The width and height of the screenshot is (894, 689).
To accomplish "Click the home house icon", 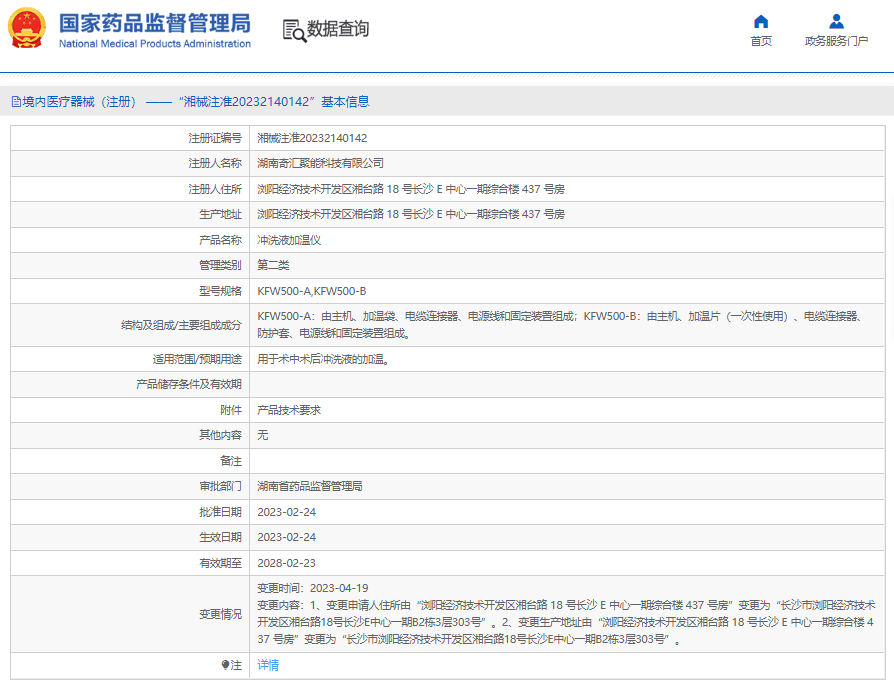I will pyautogui.click(x=761, y=21).
